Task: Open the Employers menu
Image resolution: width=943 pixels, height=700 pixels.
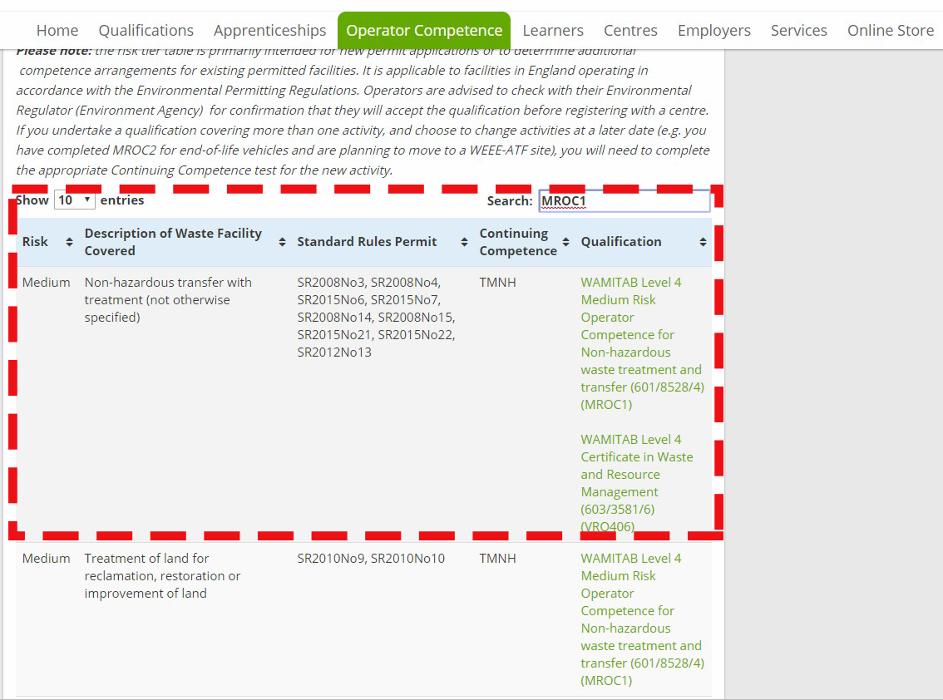Action: 714,30
